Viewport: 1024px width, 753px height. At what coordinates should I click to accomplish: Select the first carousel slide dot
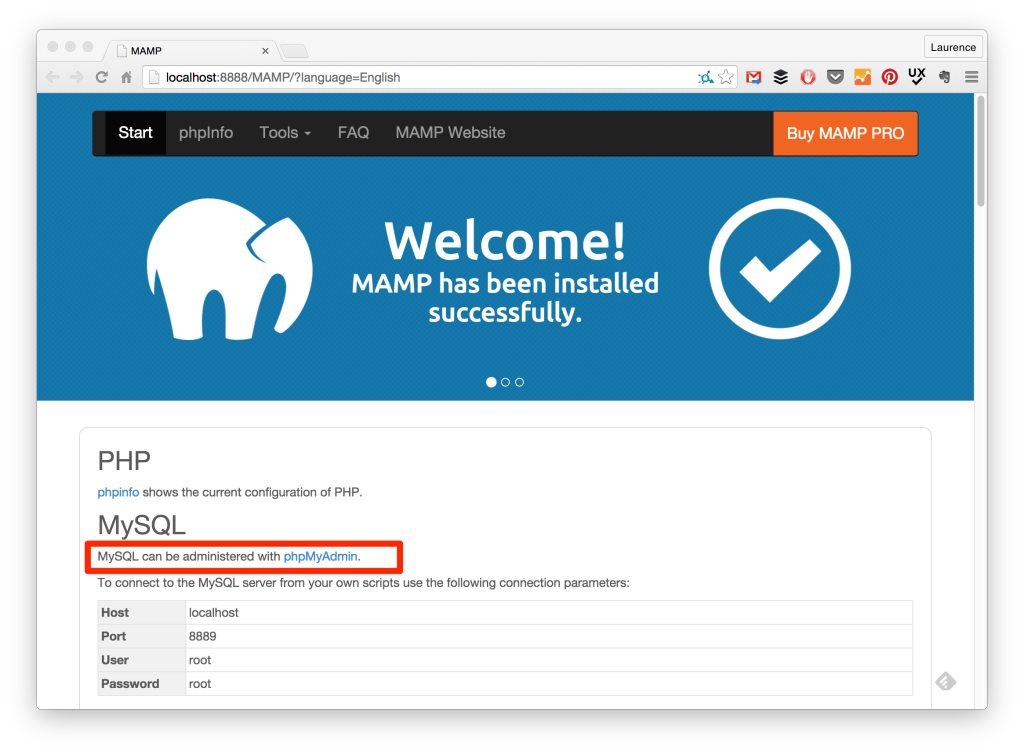[491, 382]
